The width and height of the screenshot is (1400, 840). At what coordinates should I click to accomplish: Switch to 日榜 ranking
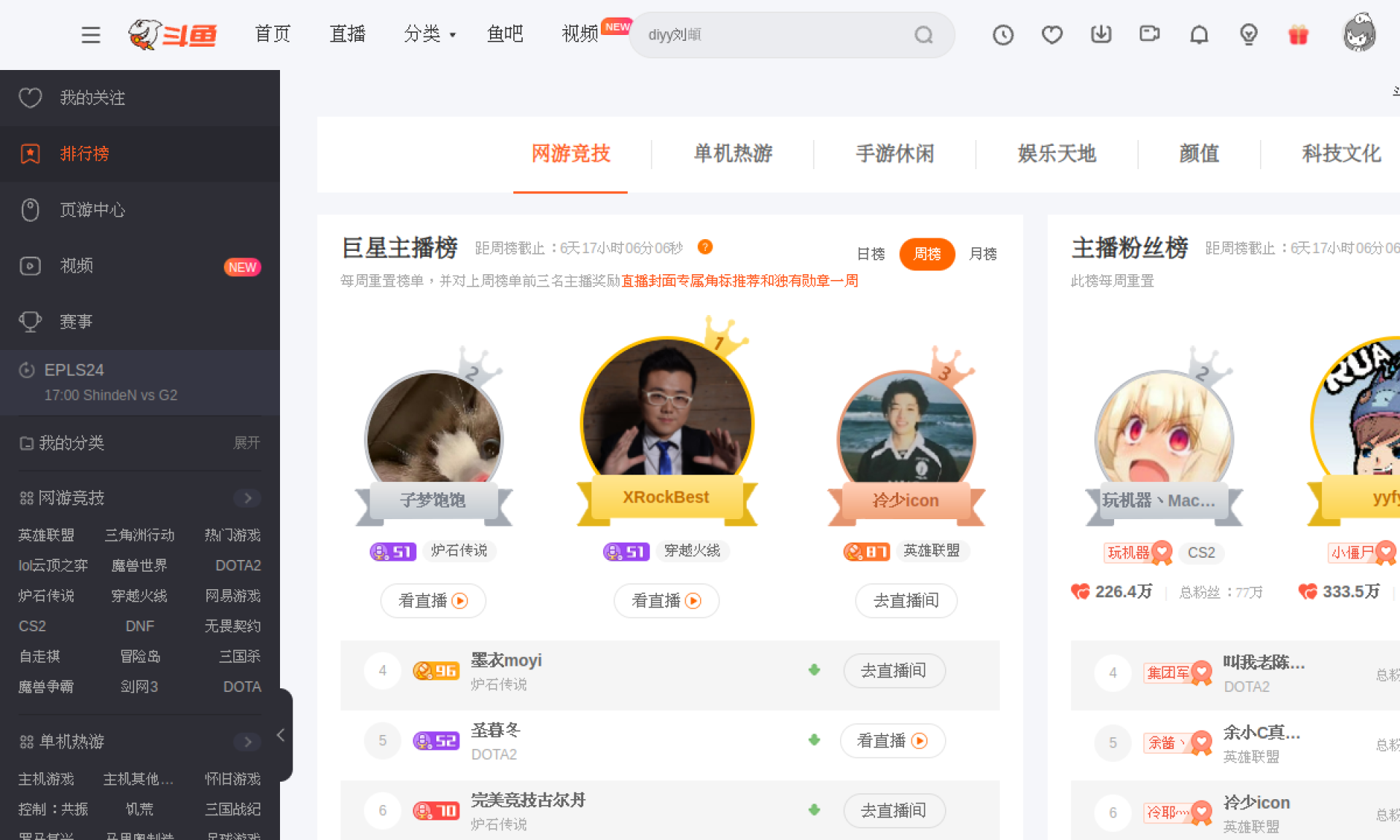click(x=871, y=254)
